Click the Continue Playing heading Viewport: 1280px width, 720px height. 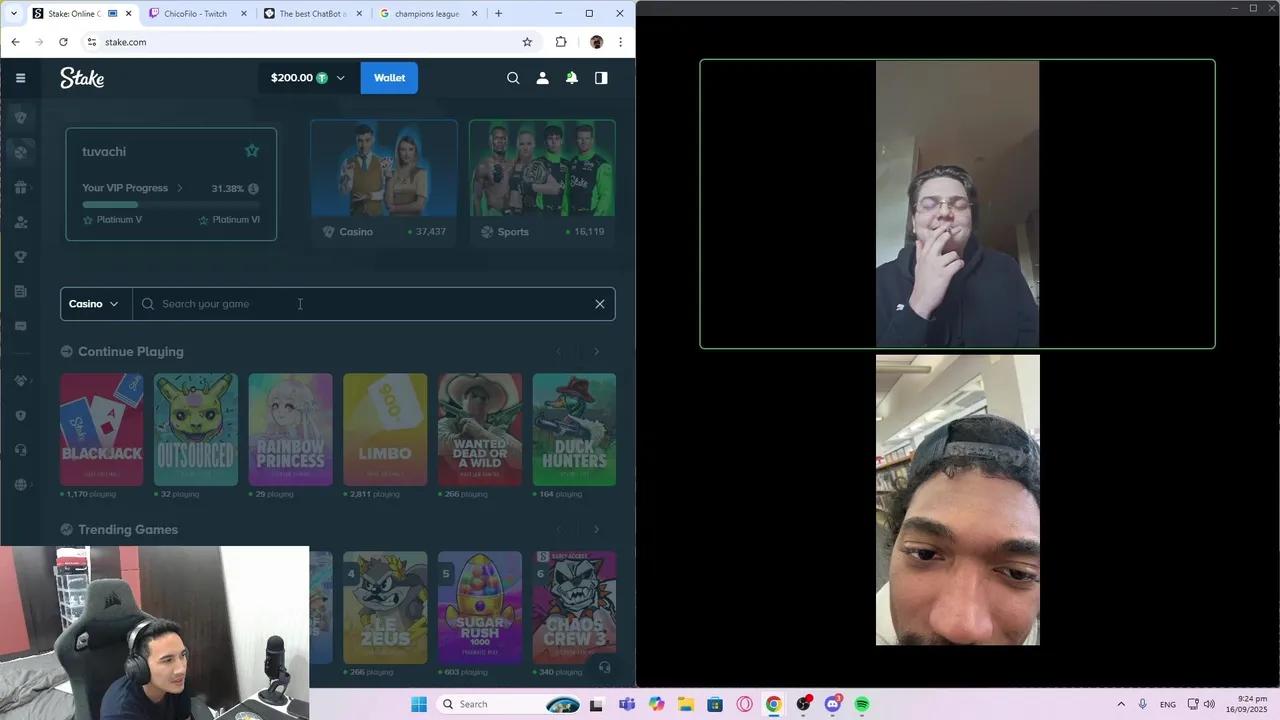pyautogui.click(x=131, y=352)
